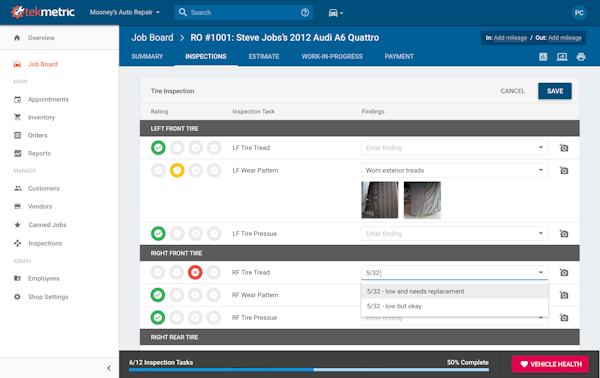Open first tire tread photo thumbnail
Screen dimensions: 600x378
click(x=380, y=200)
